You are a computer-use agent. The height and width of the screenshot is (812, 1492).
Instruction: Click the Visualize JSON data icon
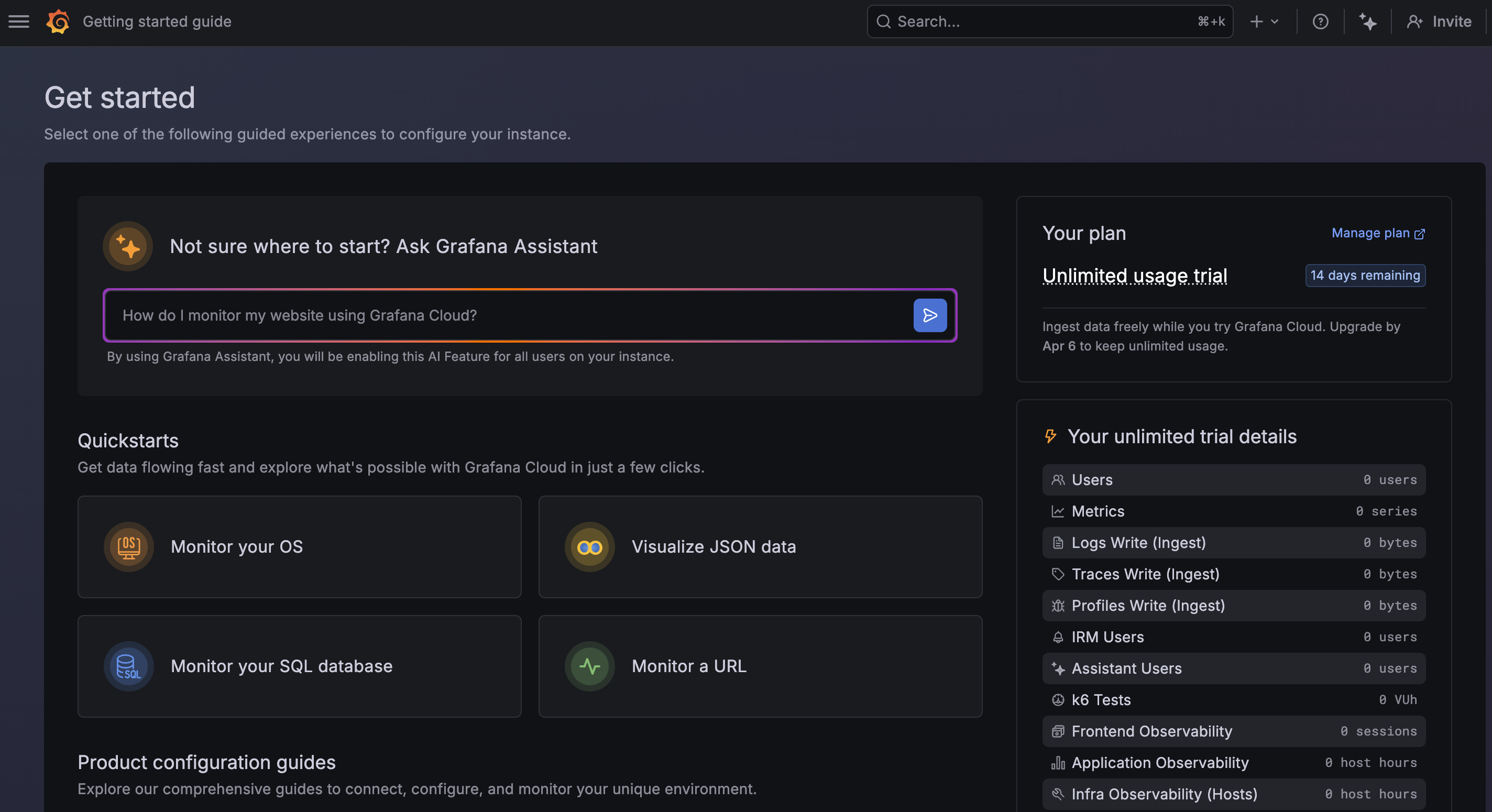click(589, 546)
